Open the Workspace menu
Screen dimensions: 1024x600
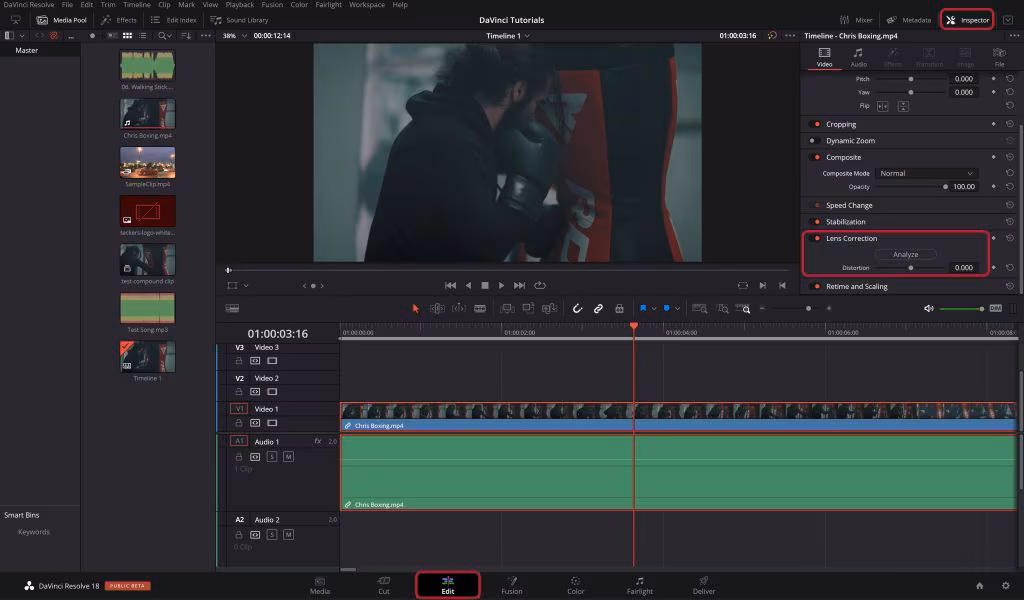point(367,5)
